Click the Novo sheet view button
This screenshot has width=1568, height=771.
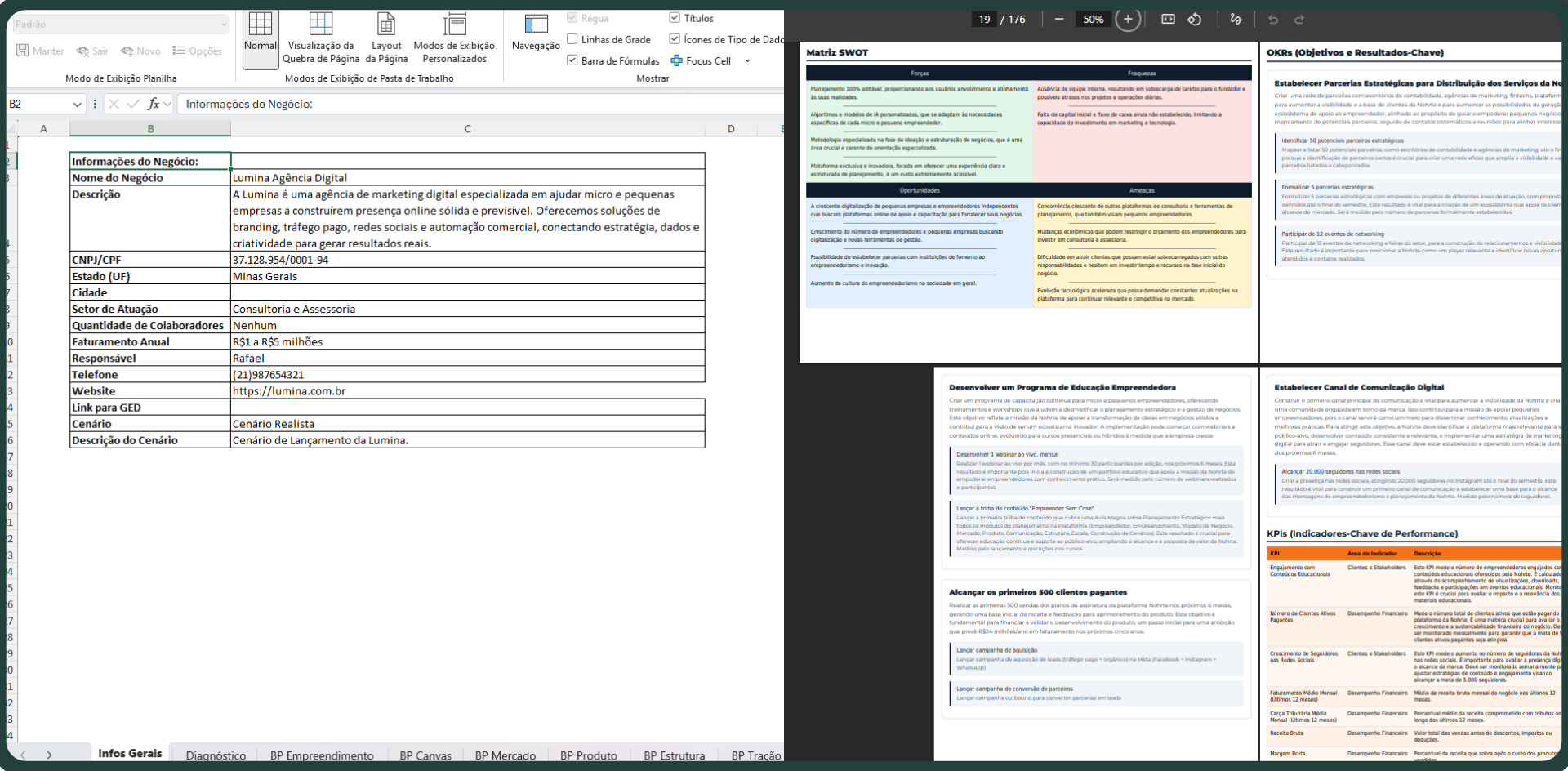140,51
